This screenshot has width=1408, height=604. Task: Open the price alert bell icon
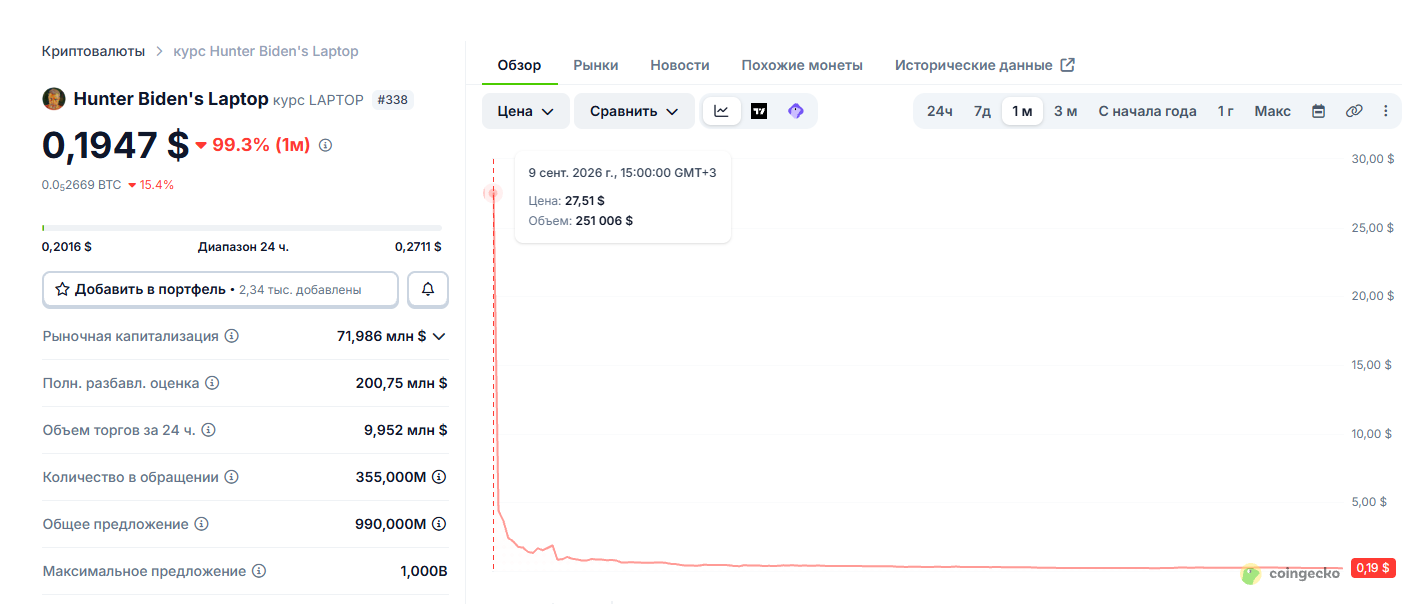(428, 289)
